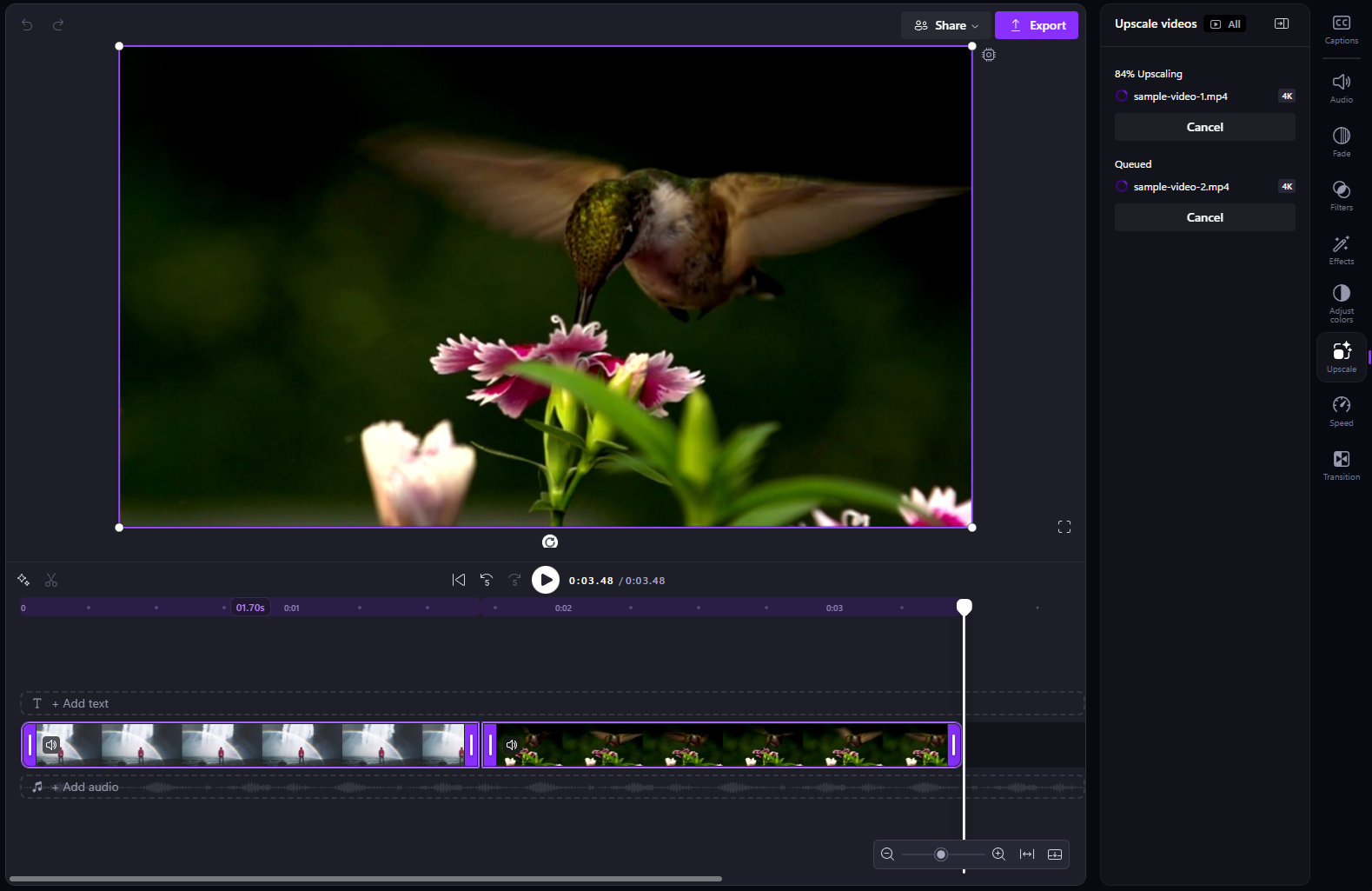Open the Speed panel

[1342, 412]
